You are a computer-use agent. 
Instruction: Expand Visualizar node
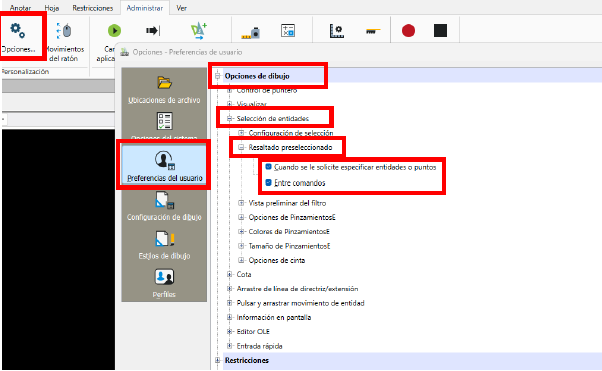point(230,104)
